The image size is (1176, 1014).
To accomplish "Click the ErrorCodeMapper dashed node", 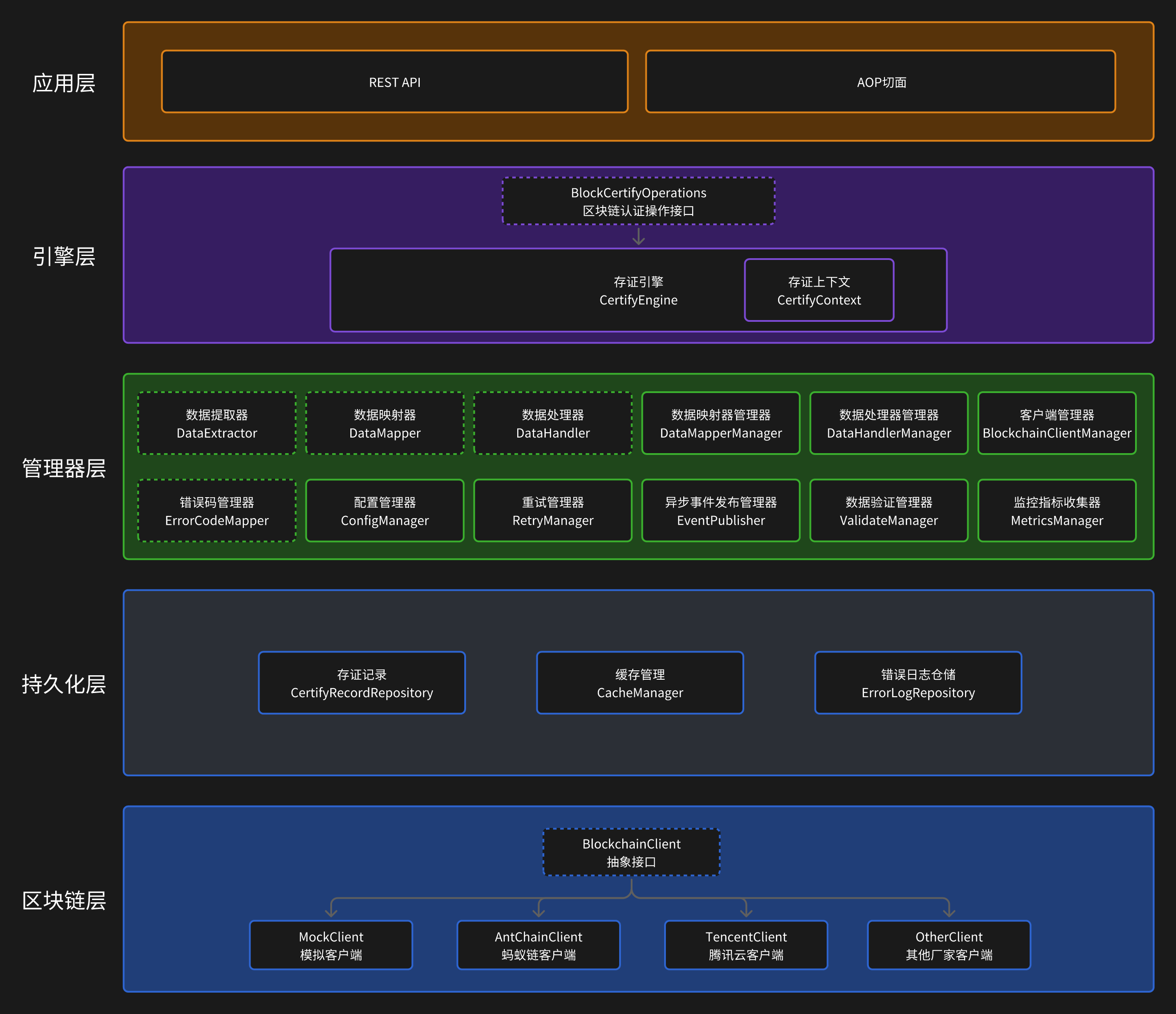I will pyautogui.click(x=217, y=511).
